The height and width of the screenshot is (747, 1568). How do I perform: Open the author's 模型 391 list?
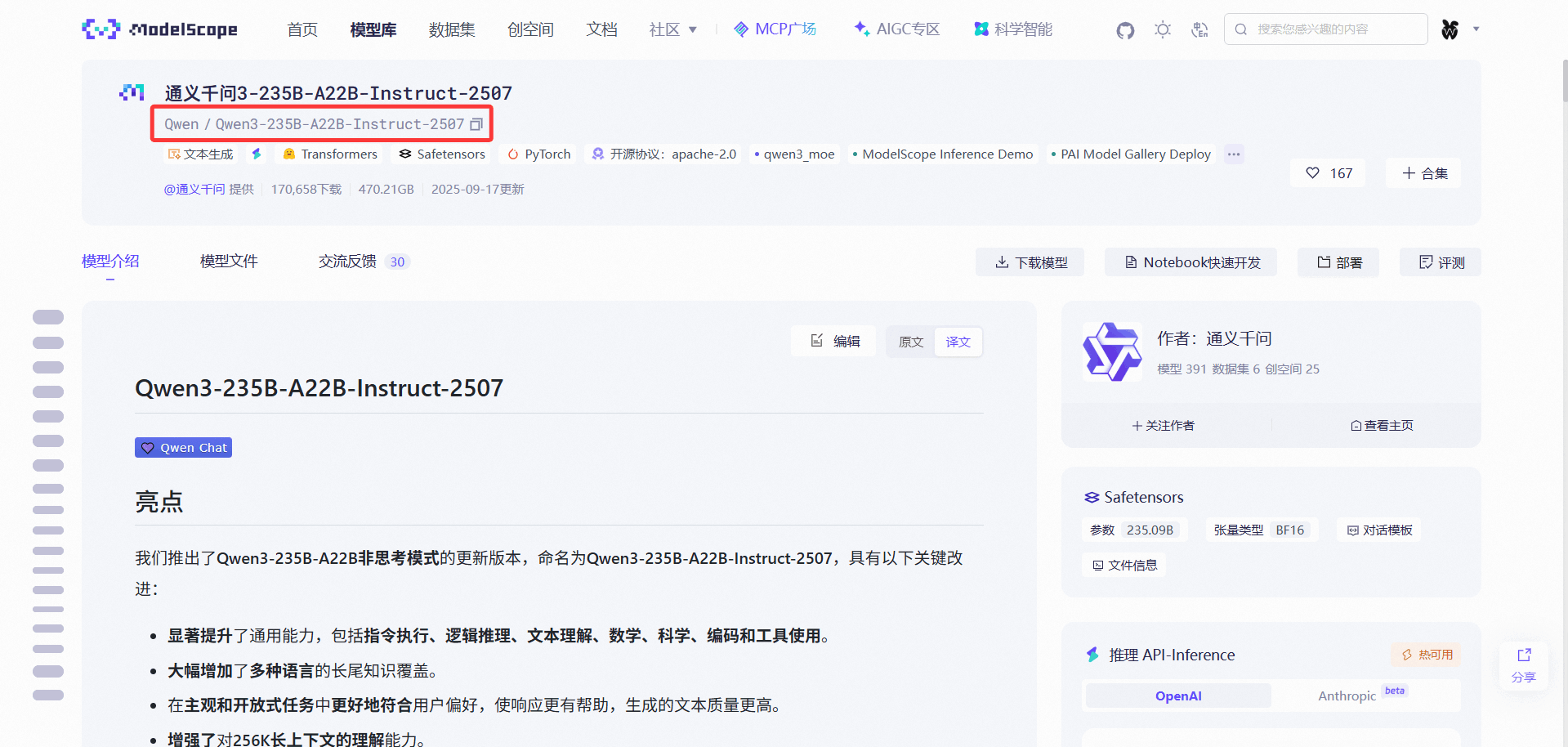coord(1182,369)
